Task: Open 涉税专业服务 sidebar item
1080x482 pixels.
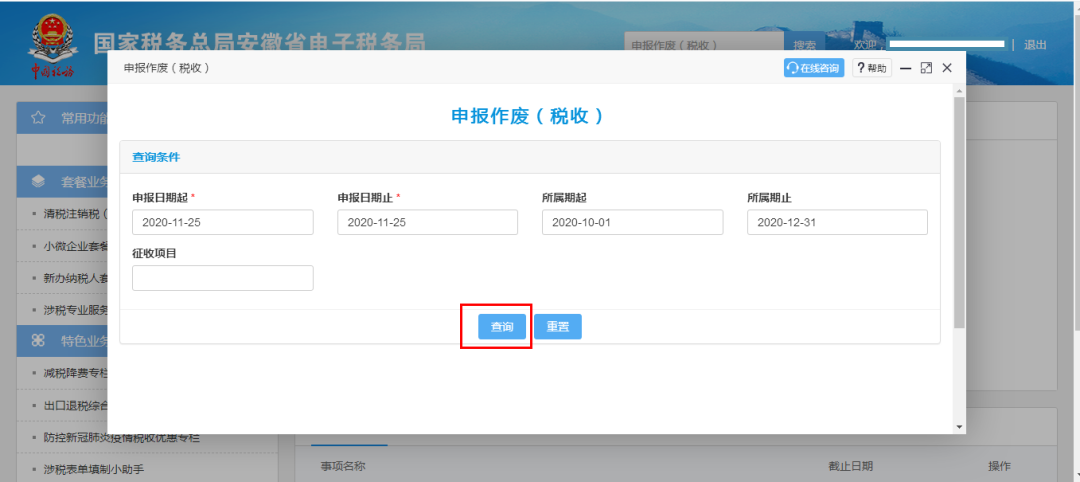Action: 76,310
